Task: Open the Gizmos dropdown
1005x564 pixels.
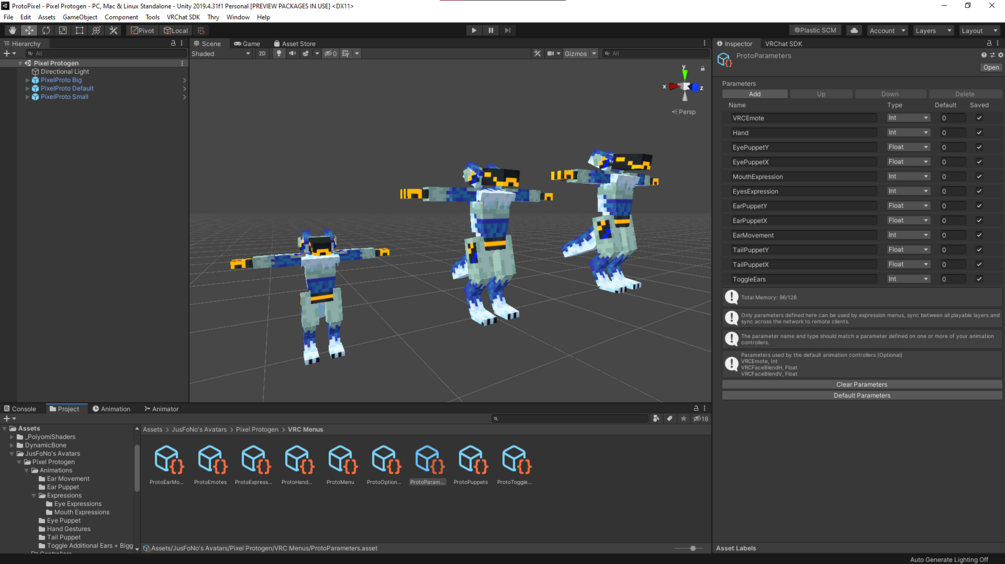Action: click(580, 54)
